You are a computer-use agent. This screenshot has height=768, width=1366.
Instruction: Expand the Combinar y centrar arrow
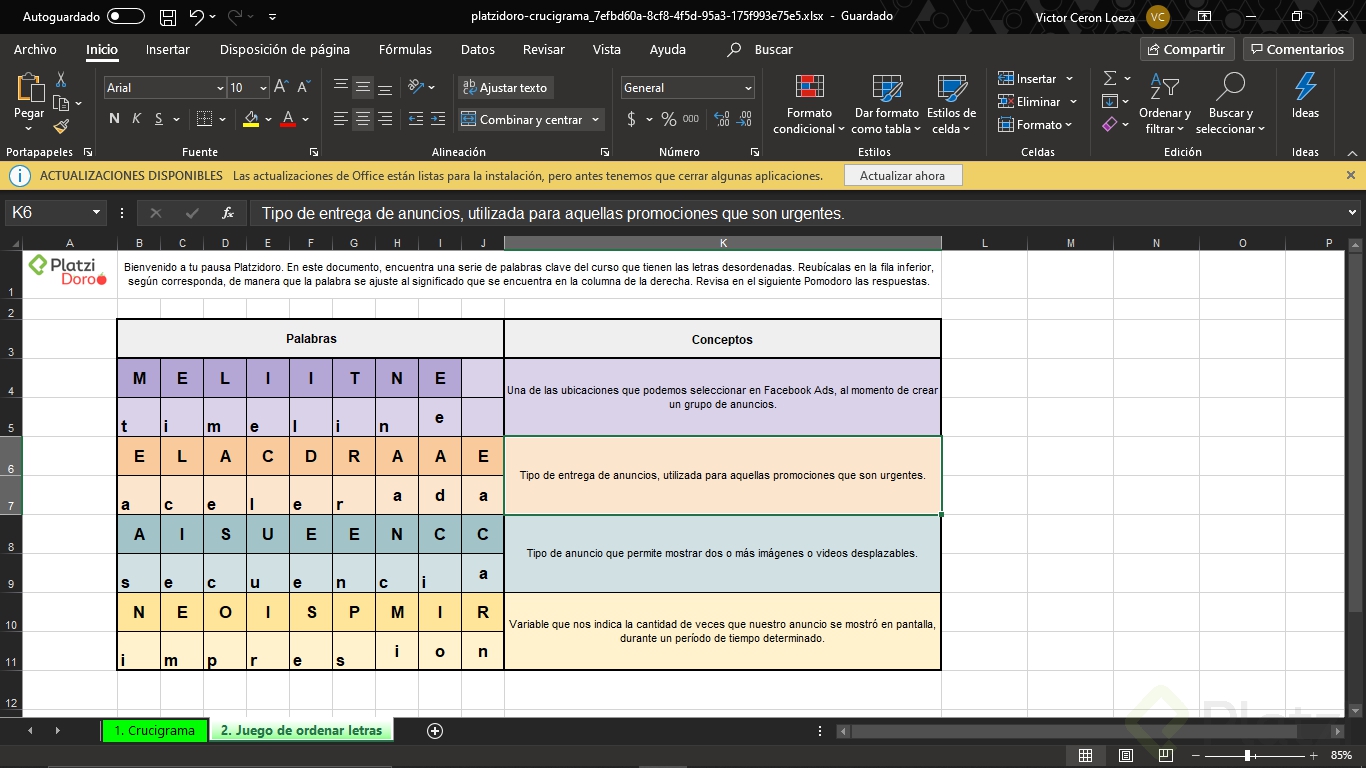(x=596, y=120)
